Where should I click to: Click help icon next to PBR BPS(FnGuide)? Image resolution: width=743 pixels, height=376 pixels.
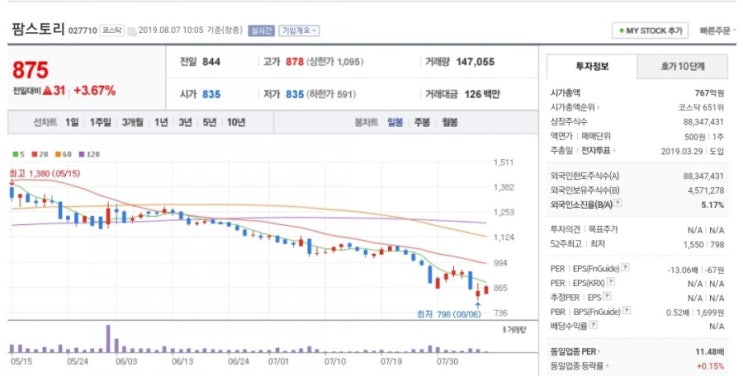pyautogui.click(x=626, y=311)
